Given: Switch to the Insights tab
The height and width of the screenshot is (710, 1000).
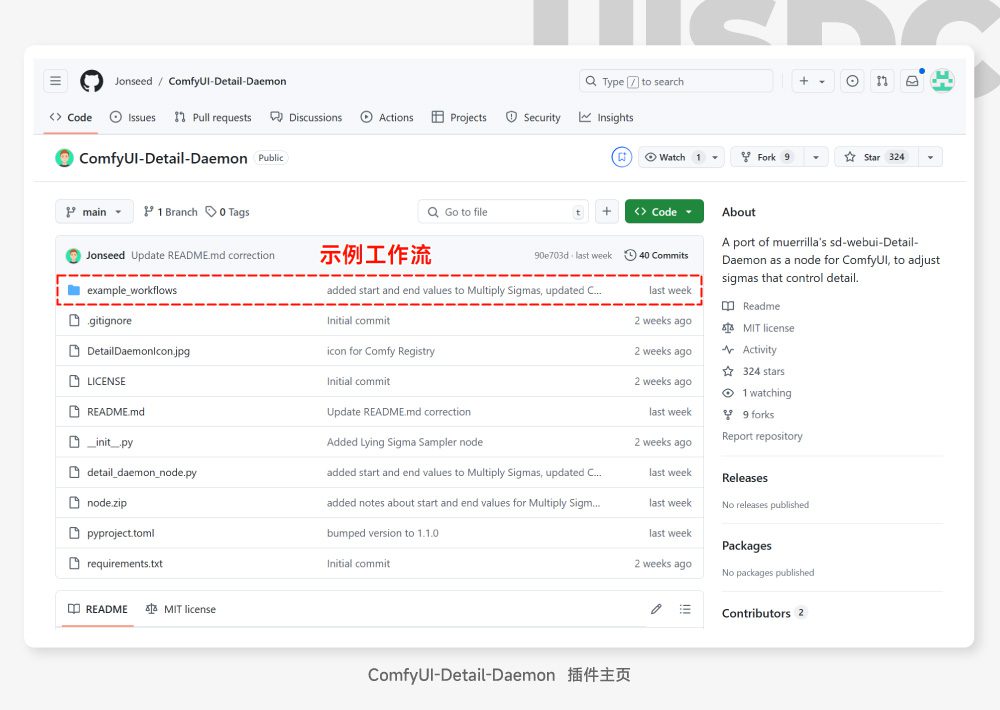Looking at the screenshot, I should (606, 117).
